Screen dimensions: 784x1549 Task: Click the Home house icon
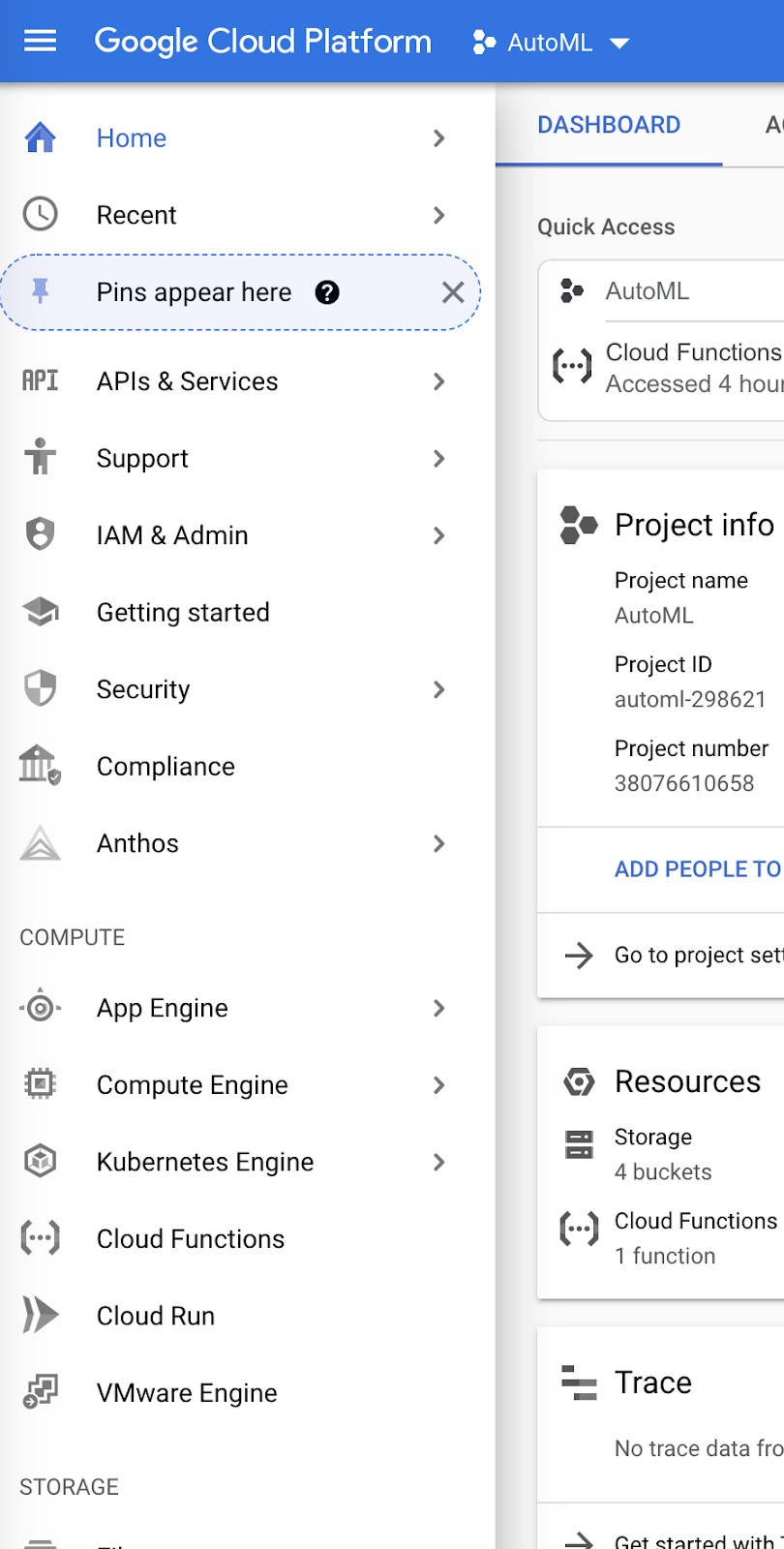tap(40, 137)
